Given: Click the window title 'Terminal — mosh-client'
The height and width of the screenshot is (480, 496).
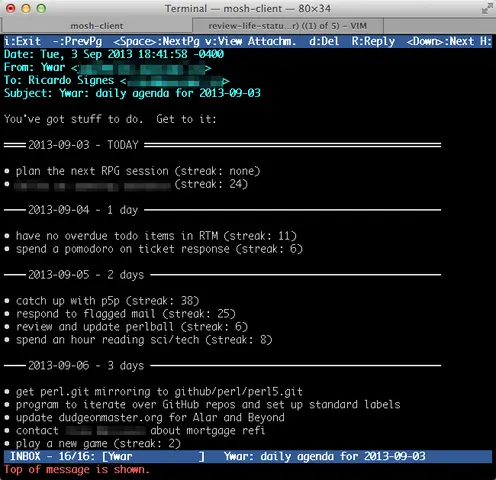Looking at the screenshot, I should (248, 8).
